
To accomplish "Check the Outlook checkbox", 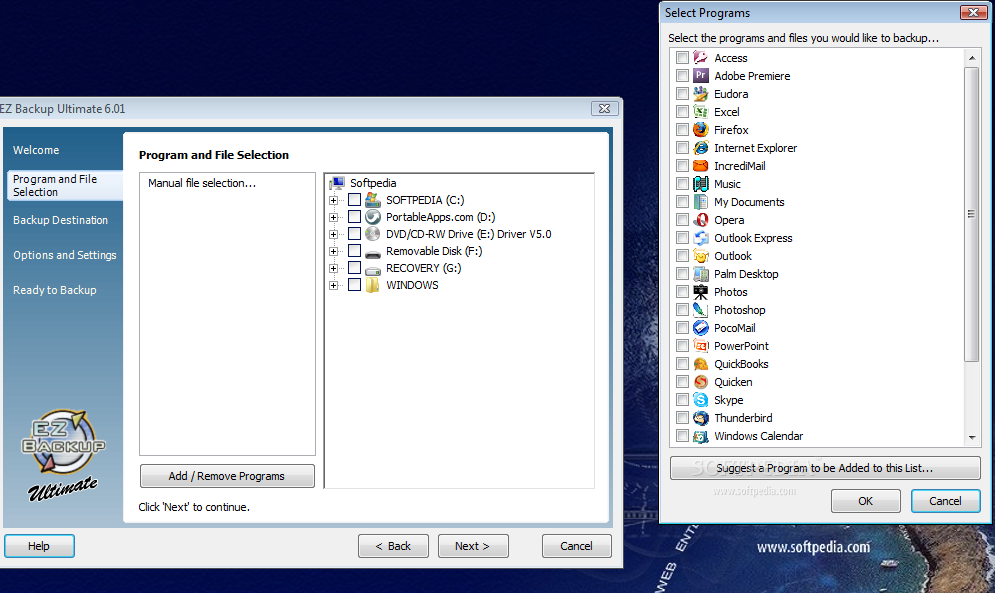I will coord(682,256).
